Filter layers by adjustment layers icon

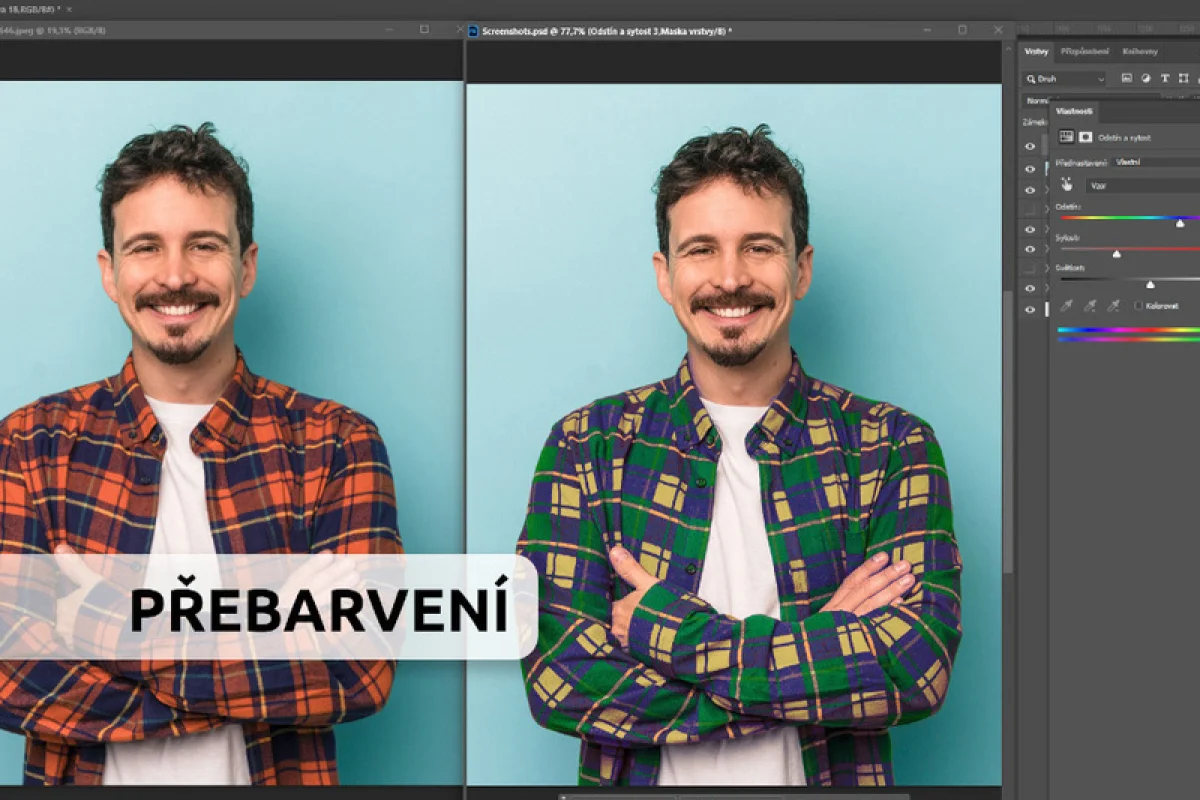click(1146, 78)
